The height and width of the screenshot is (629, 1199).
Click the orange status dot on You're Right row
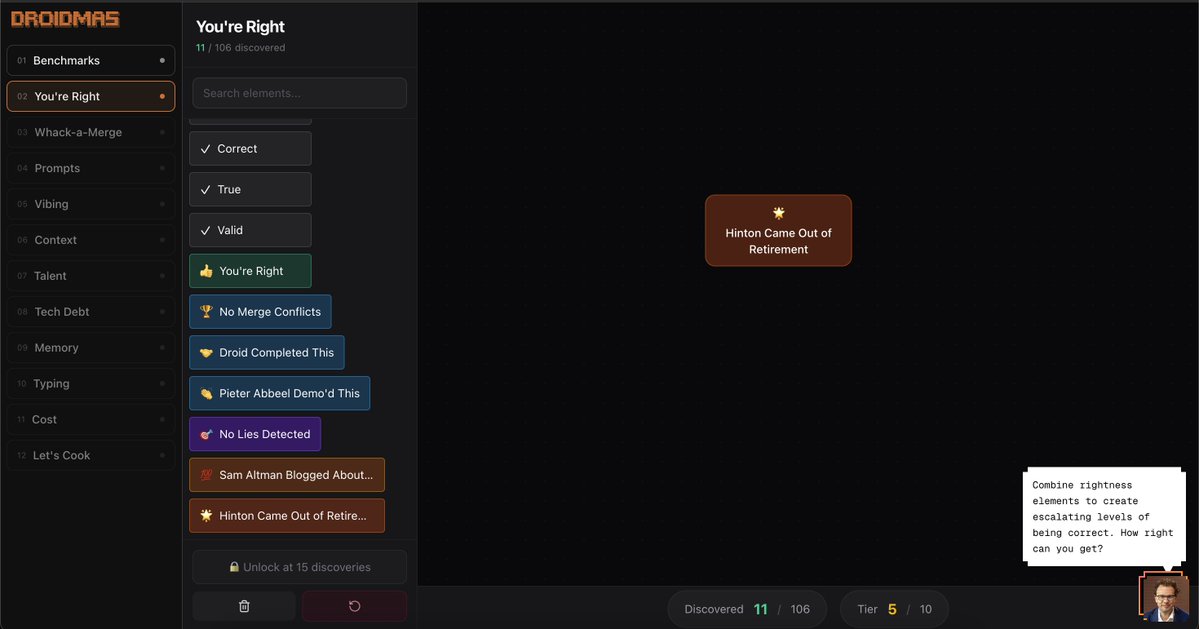(162, 96)
